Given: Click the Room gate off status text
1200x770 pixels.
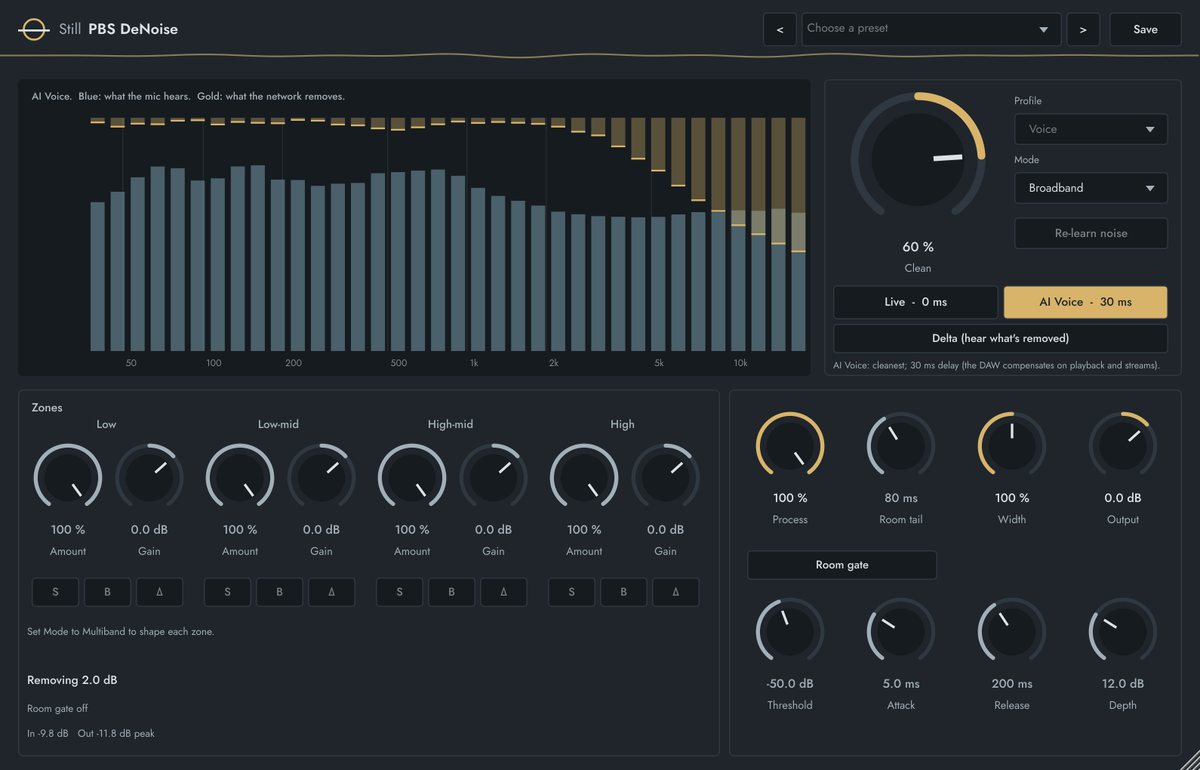Looking at the screenshot, I should tap(58, 708).
